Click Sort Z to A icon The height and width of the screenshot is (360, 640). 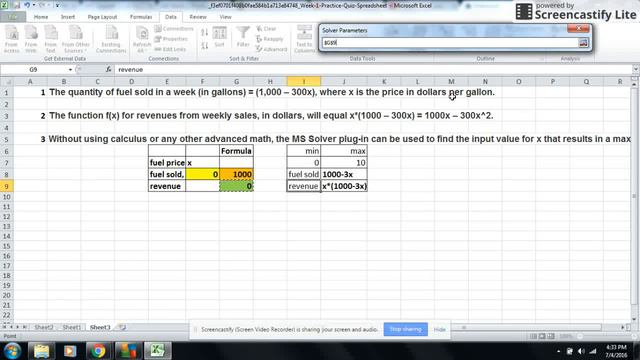204,45
